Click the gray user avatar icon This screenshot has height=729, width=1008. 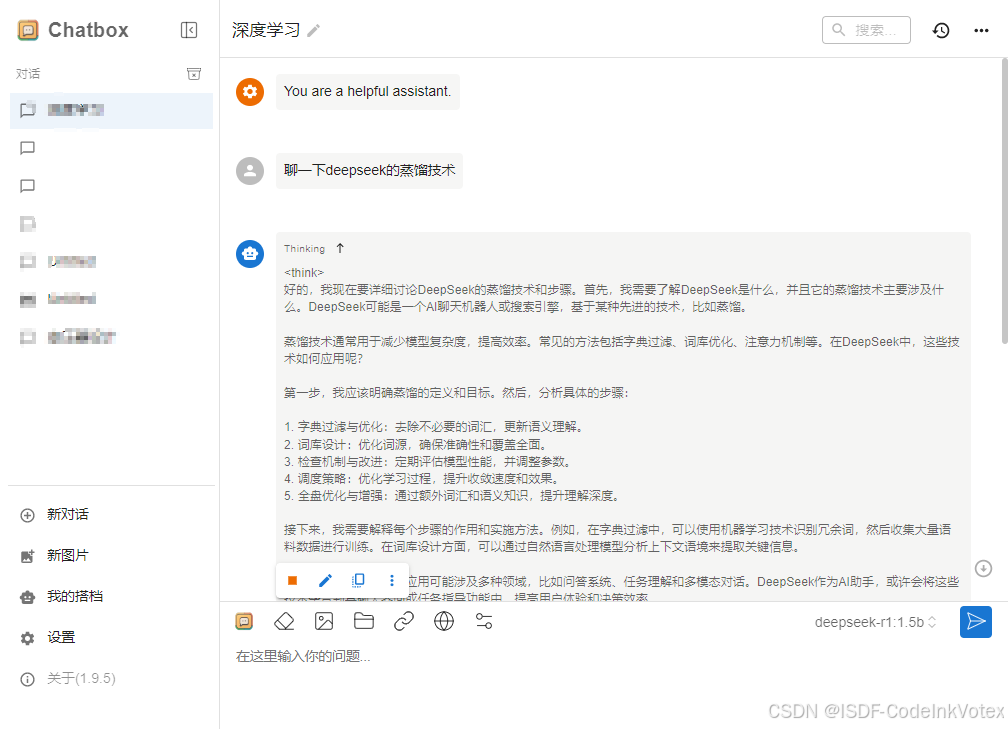(x=250, y=171)
